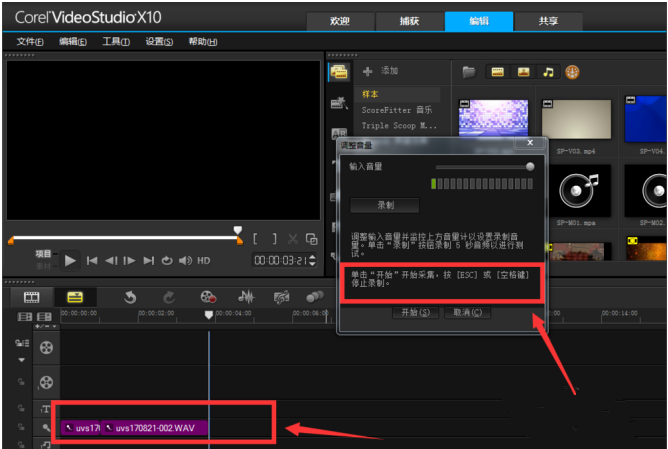Viewport: 668px width, 449px height.
Task: Click the 开始(S) button
Action: [415, 313]
